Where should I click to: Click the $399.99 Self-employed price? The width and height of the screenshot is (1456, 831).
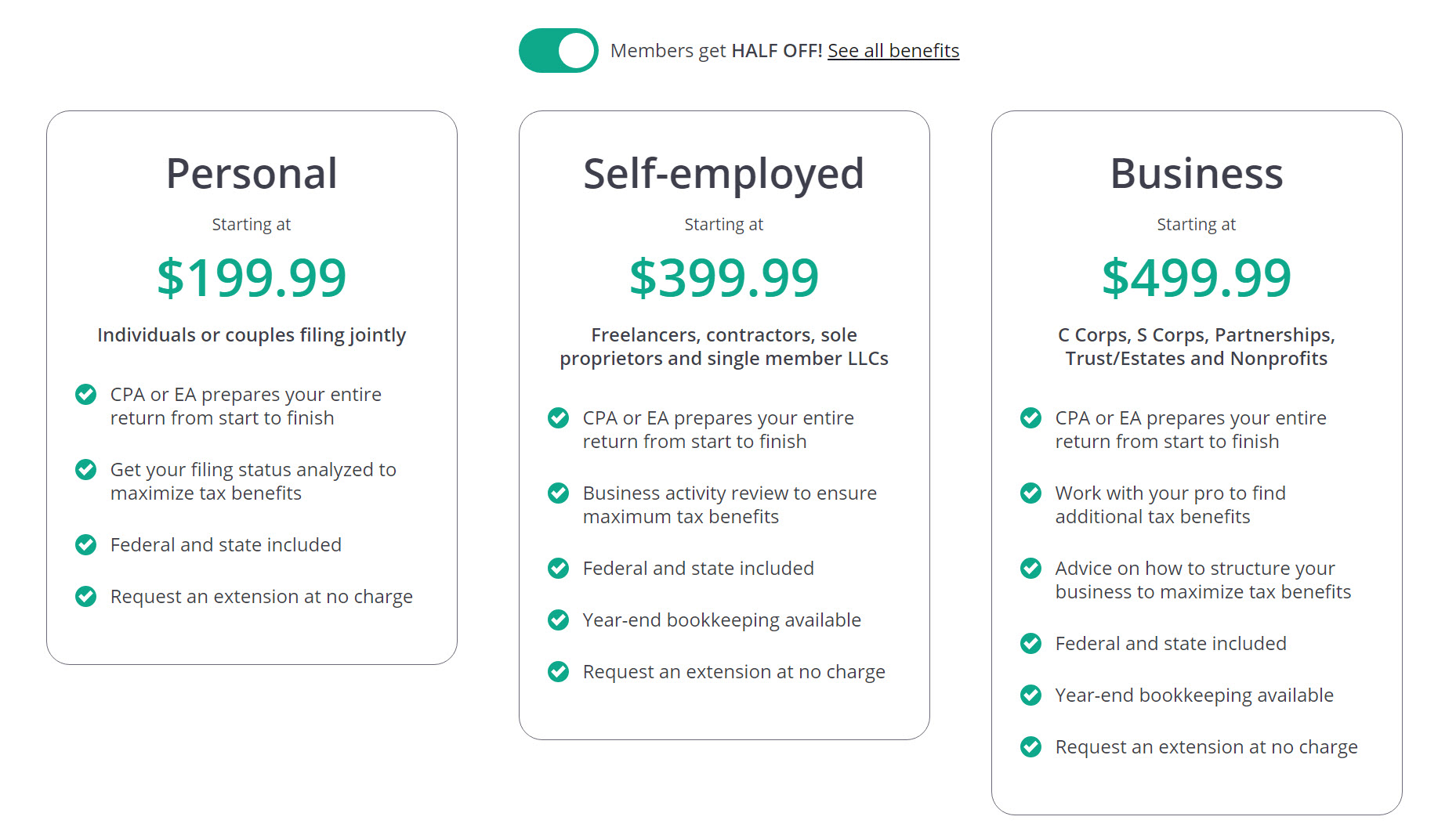tap(724, 278)
